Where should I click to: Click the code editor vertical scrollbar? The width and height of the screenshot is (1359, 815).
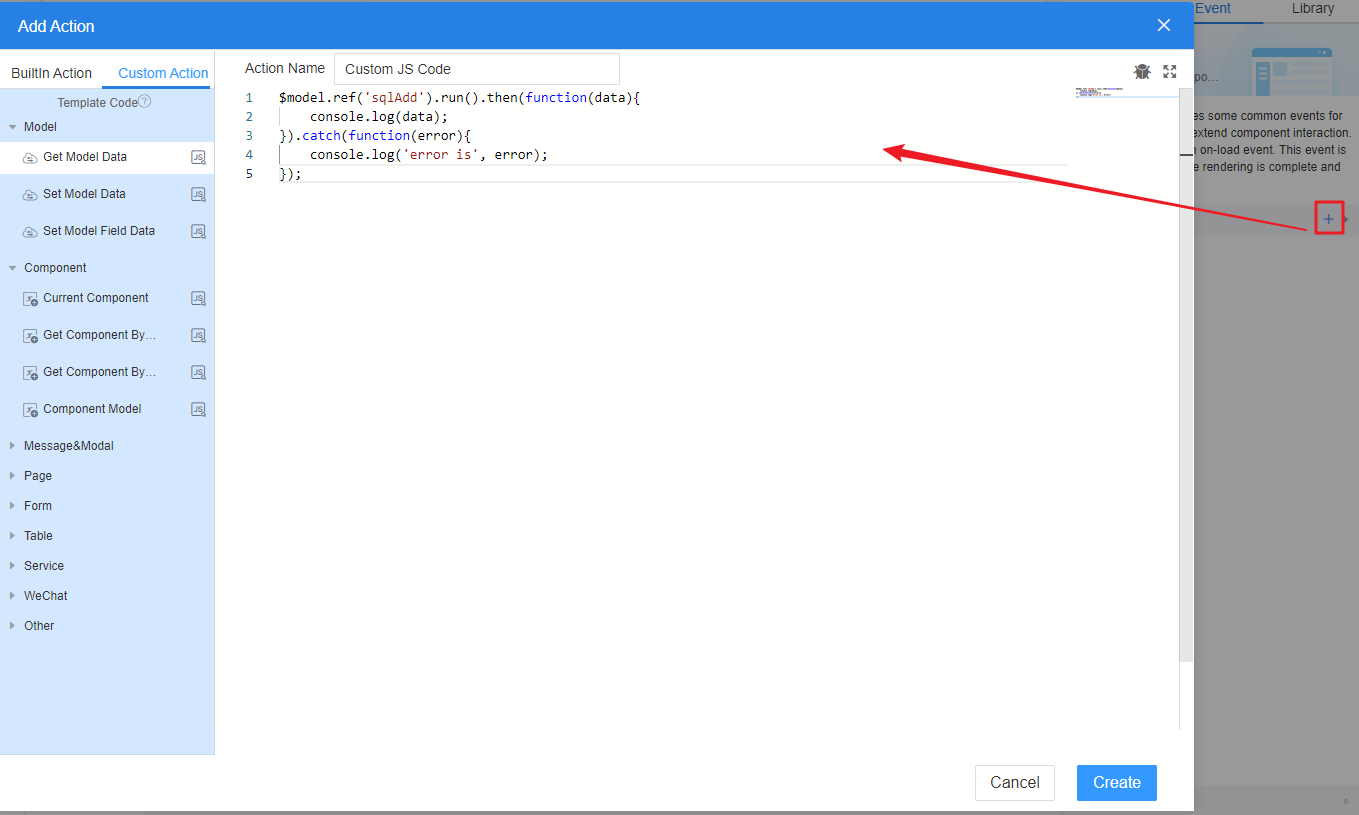click(1186, 375)
